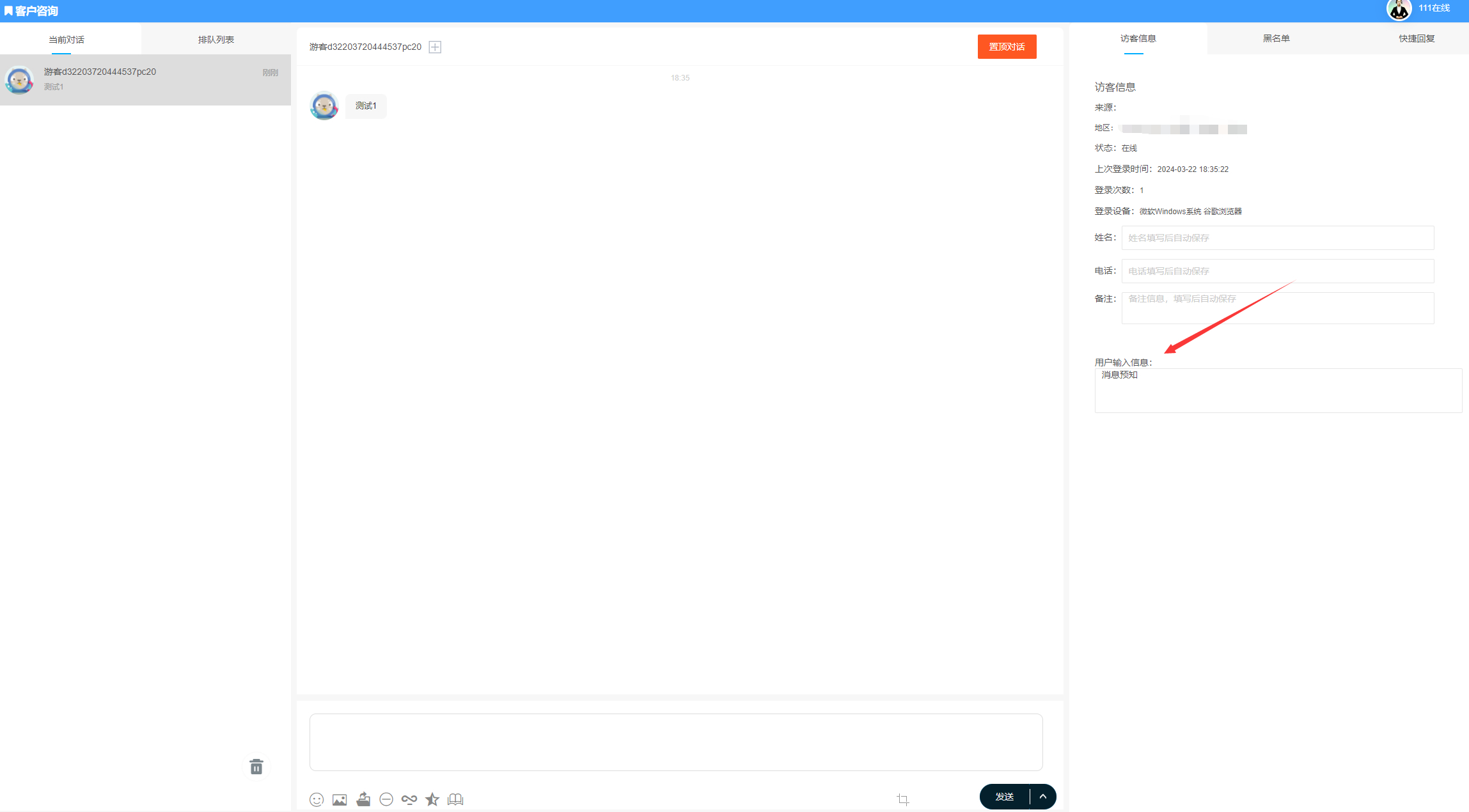Click the image attachment icon
1469x812 pixels.
339,799
